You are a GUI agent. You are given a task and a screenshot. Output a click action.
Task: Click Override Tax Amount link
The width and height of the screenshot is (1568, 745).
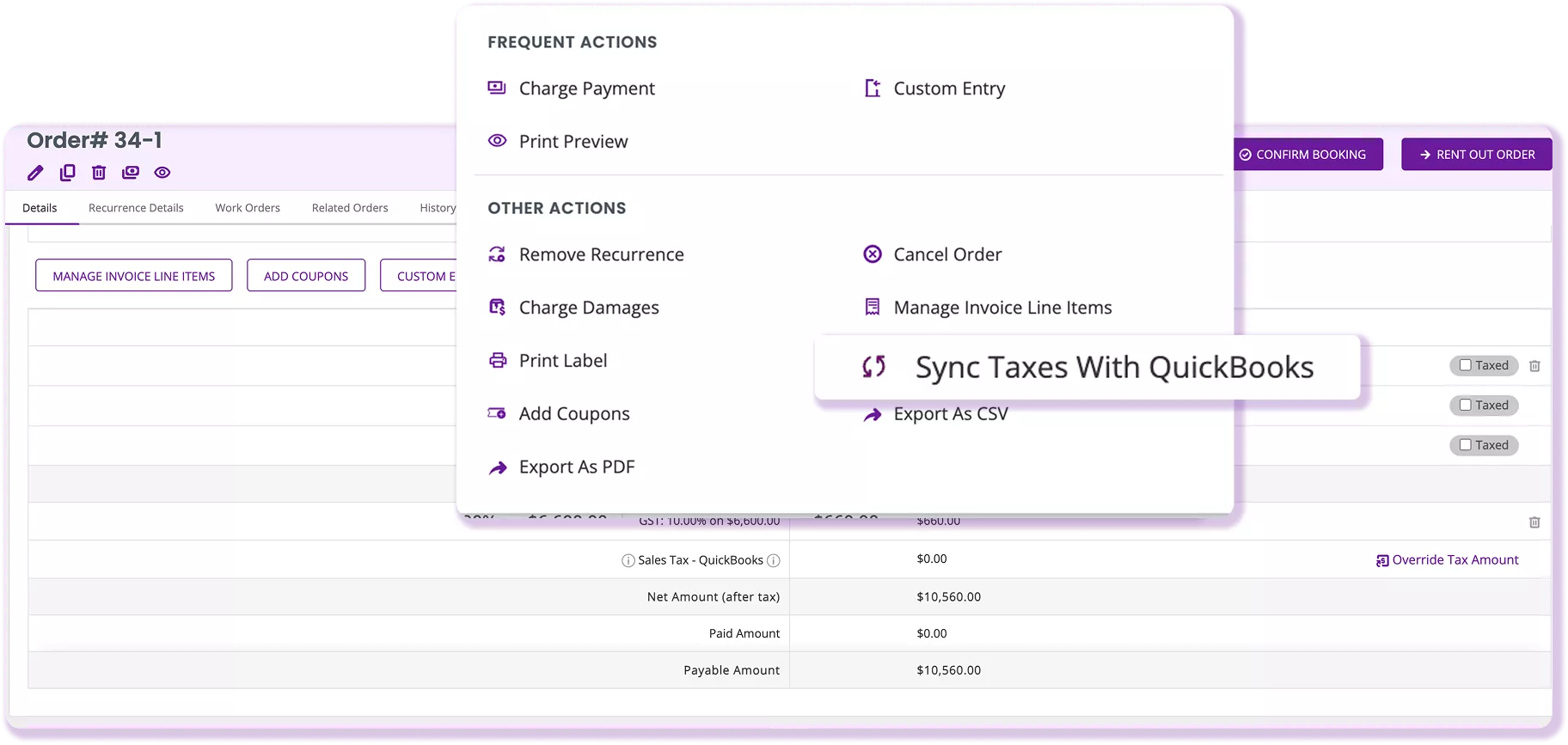tap(1455, 560)
